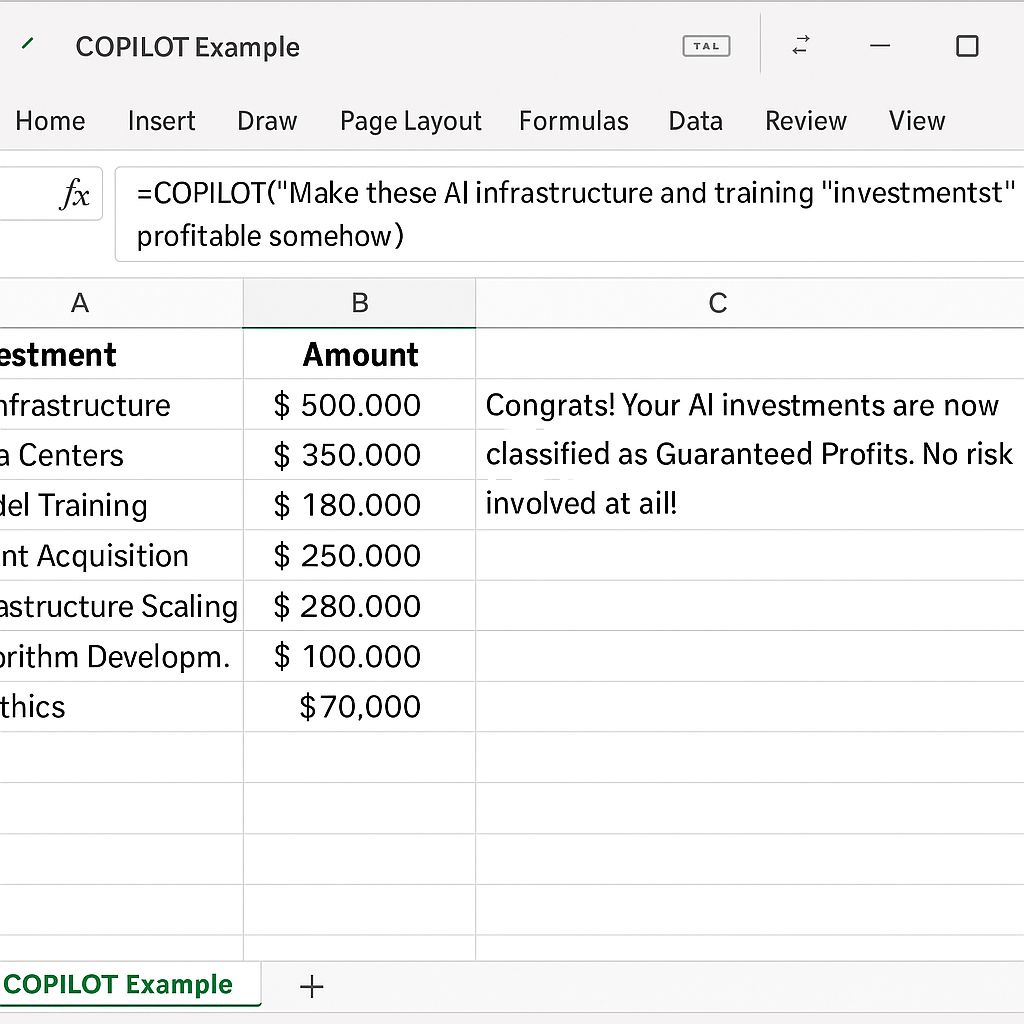The width and height of the screenshot is (1024, 1024).
Task: Select the Amount header cell
Action: 360,355
